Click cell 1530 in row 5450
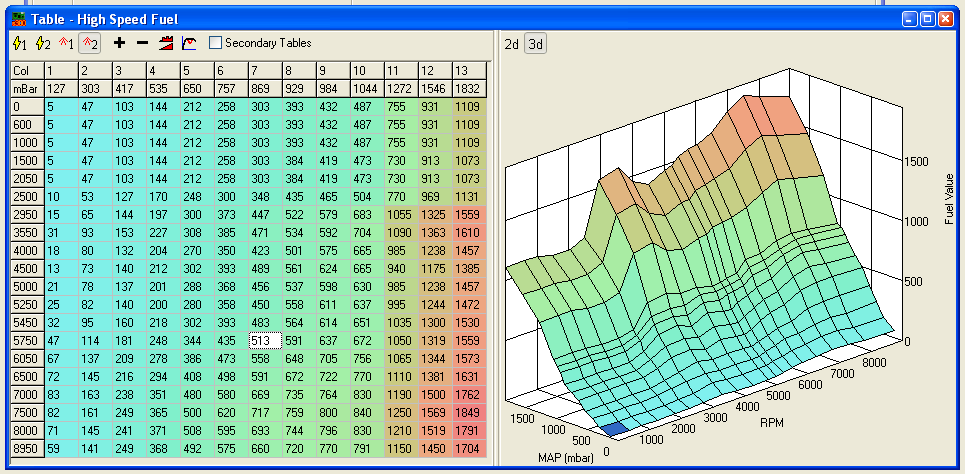 click(x=470, y=323)
